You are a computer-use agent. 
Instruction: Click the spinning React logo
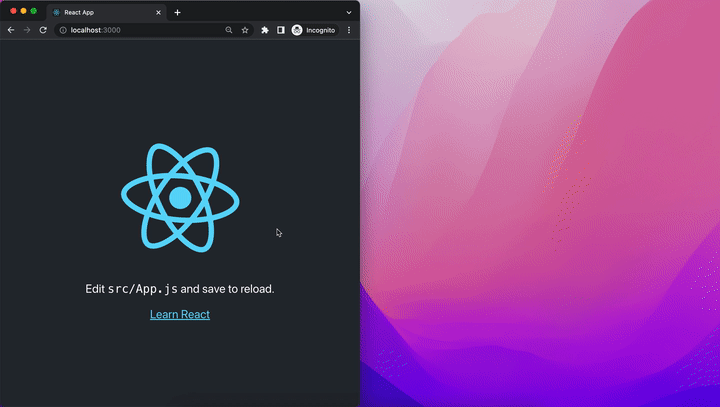(180, 198)
